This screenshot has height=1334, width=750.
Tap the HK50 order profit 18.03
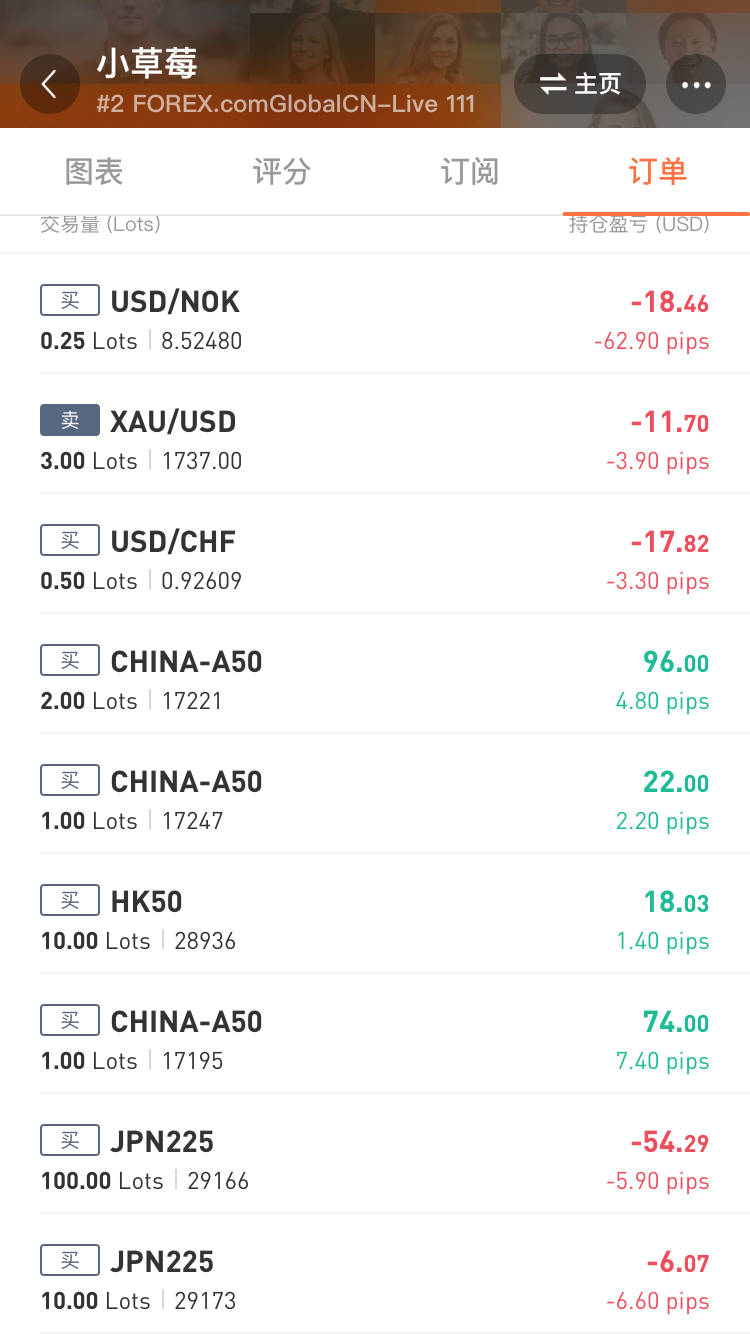(x=676, y=902)
